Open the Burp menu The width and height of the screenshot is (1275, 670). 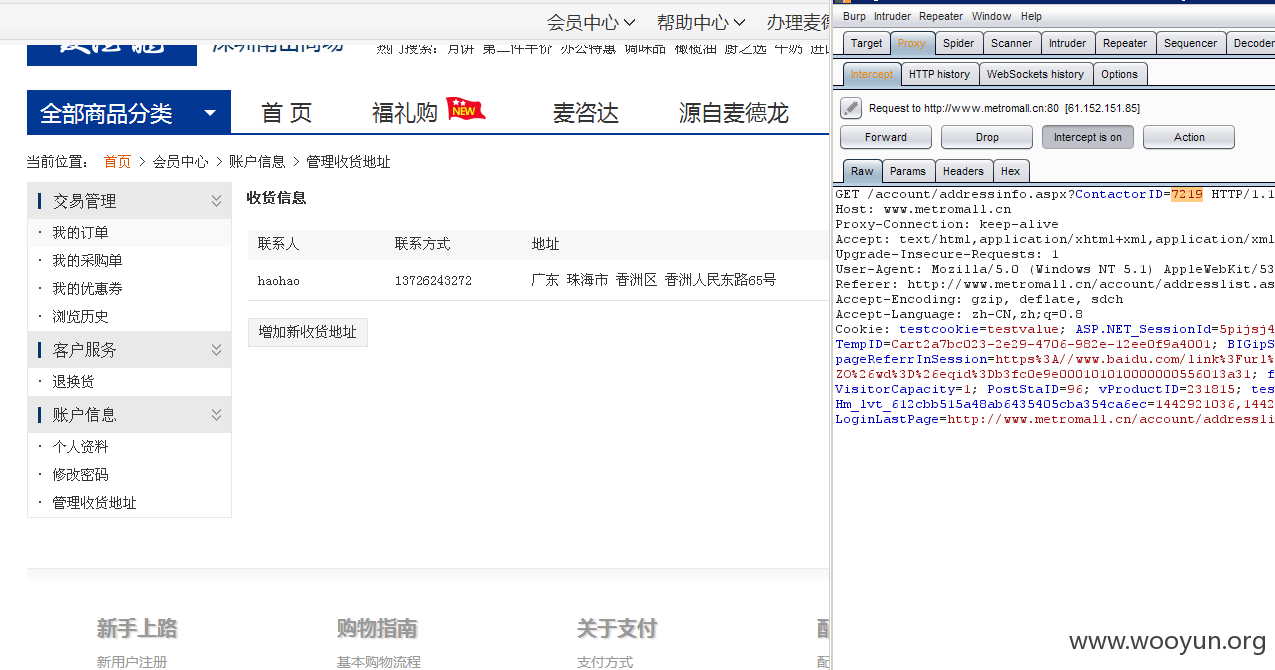pyautogui.click(x=854, y=16)
